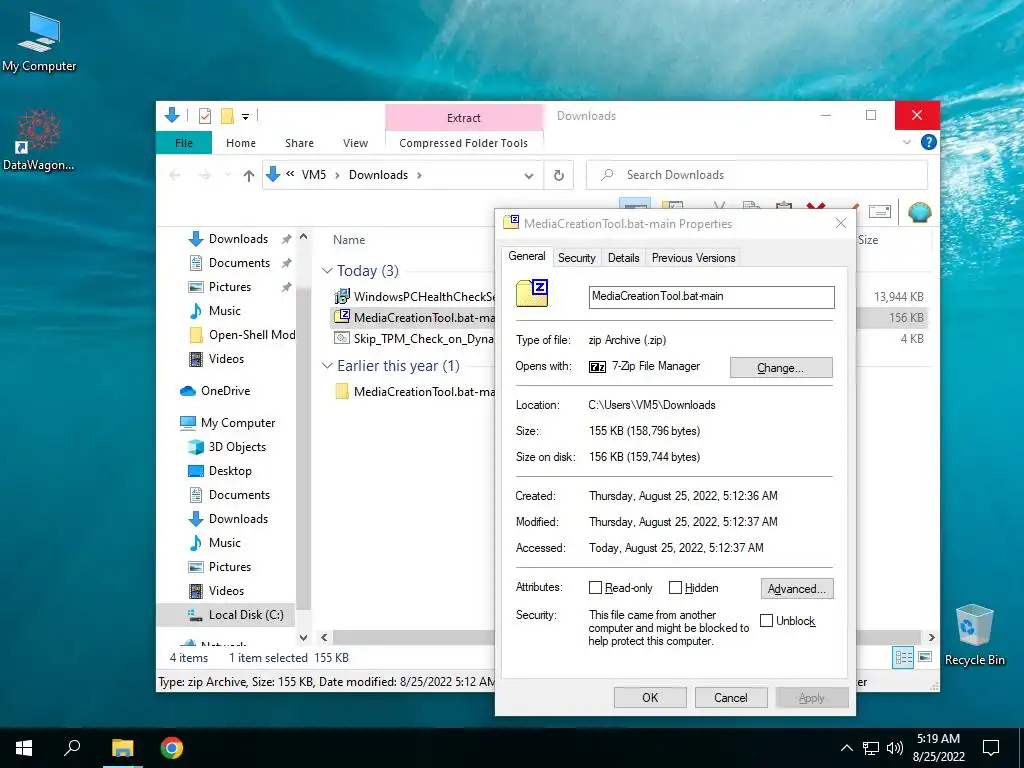Select the MediaCreationTool.bat-main folder under Earlier this year

[415, 392]
